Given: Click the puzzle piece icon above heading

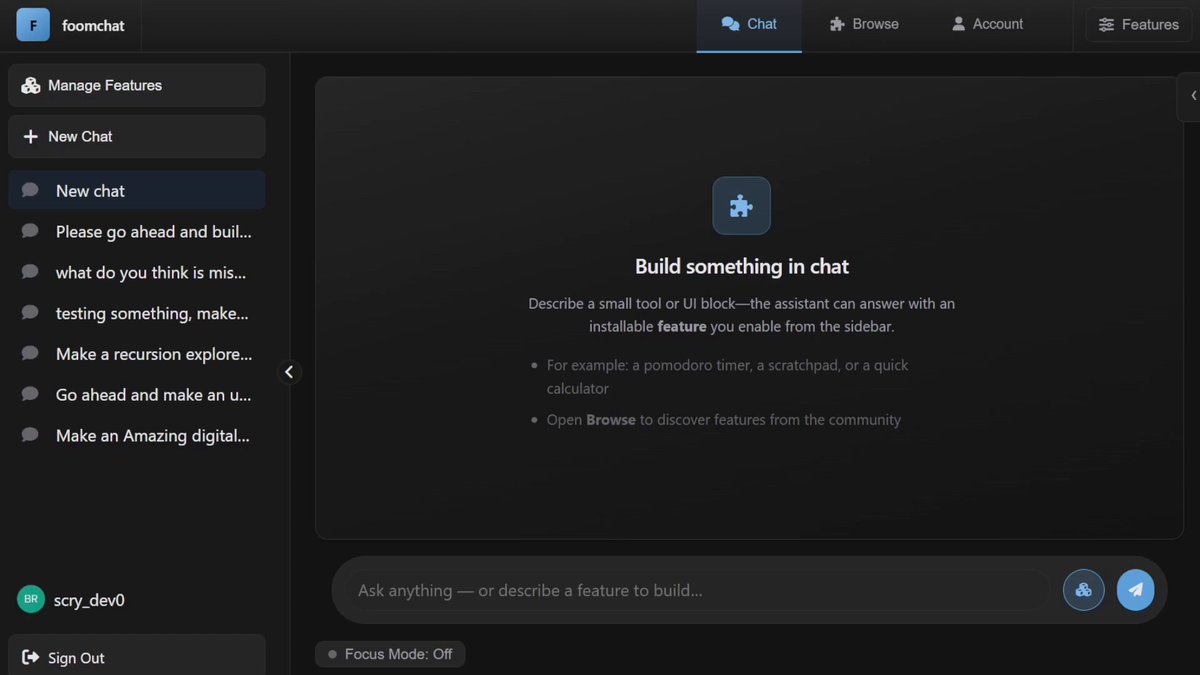Looking at the screenshot, I should point(741,206).
